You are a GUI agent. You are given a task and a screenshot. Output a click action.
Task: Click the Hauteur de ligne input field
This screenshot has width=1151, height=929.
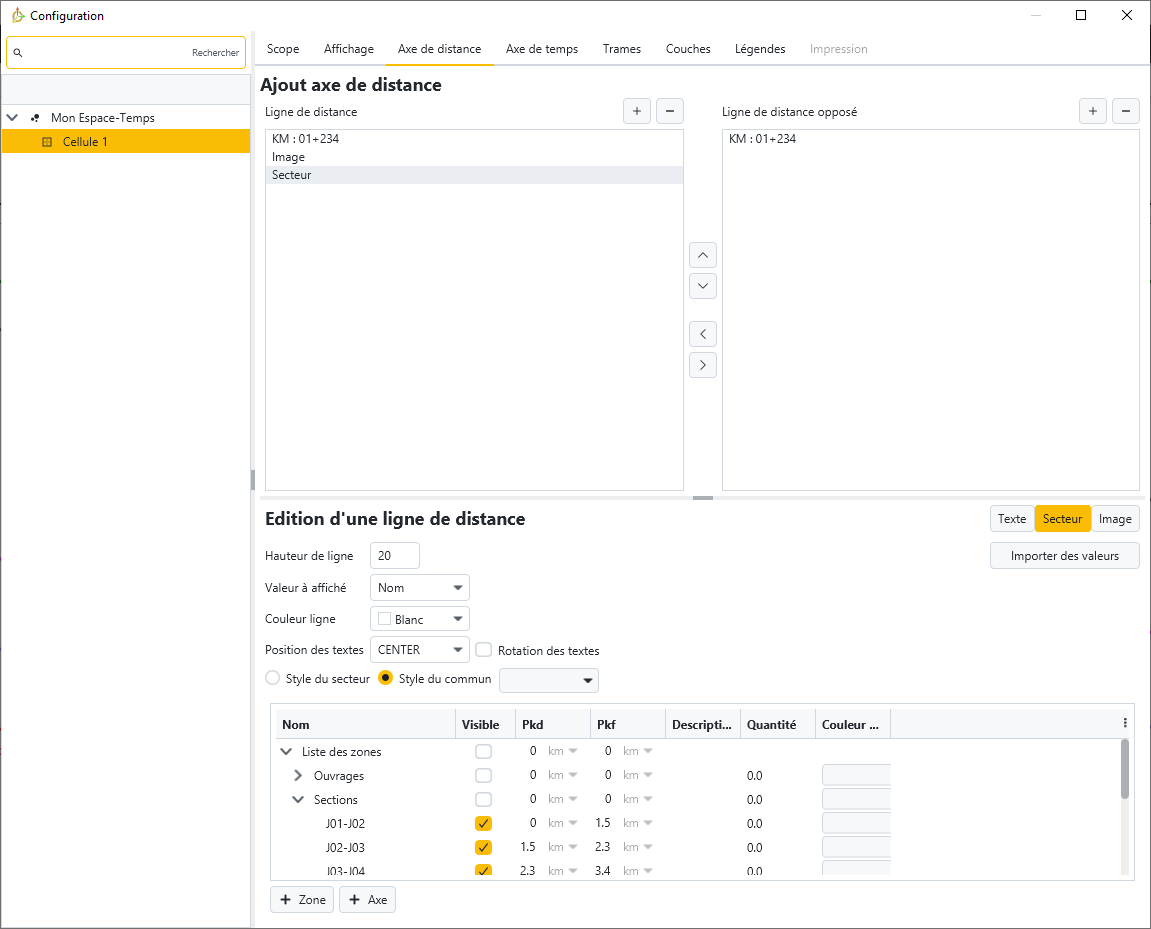[x=394, y=556]
